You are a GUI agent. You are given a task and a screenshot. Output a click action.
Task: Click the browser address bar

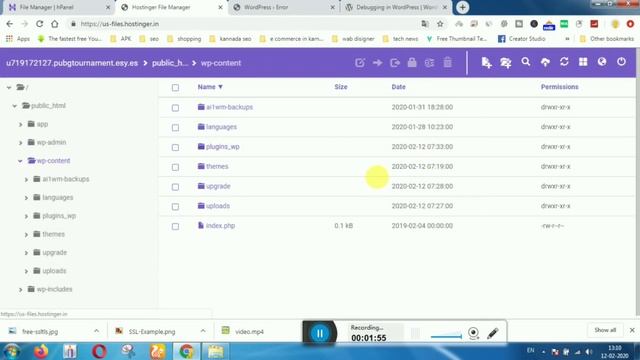coord(245,24)
